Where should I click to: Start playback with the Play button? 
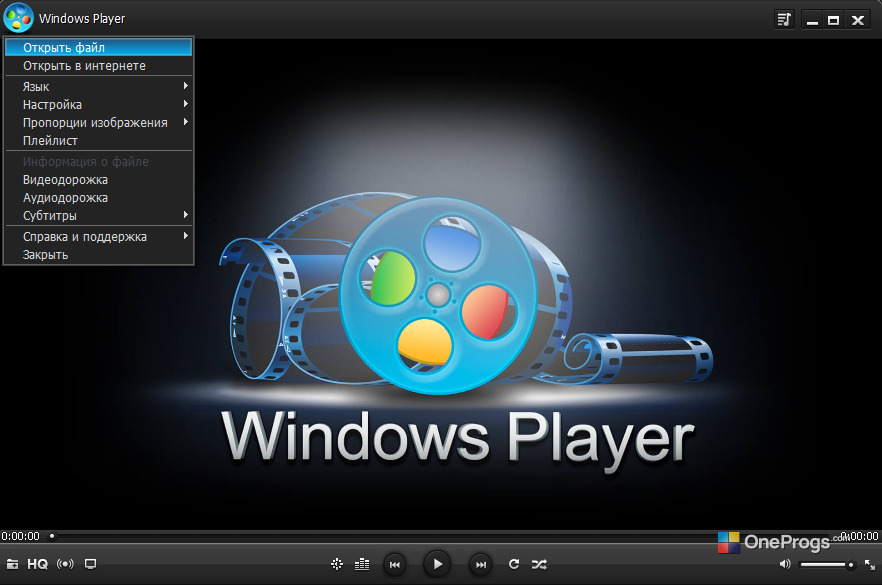click(x=438, y=564)
